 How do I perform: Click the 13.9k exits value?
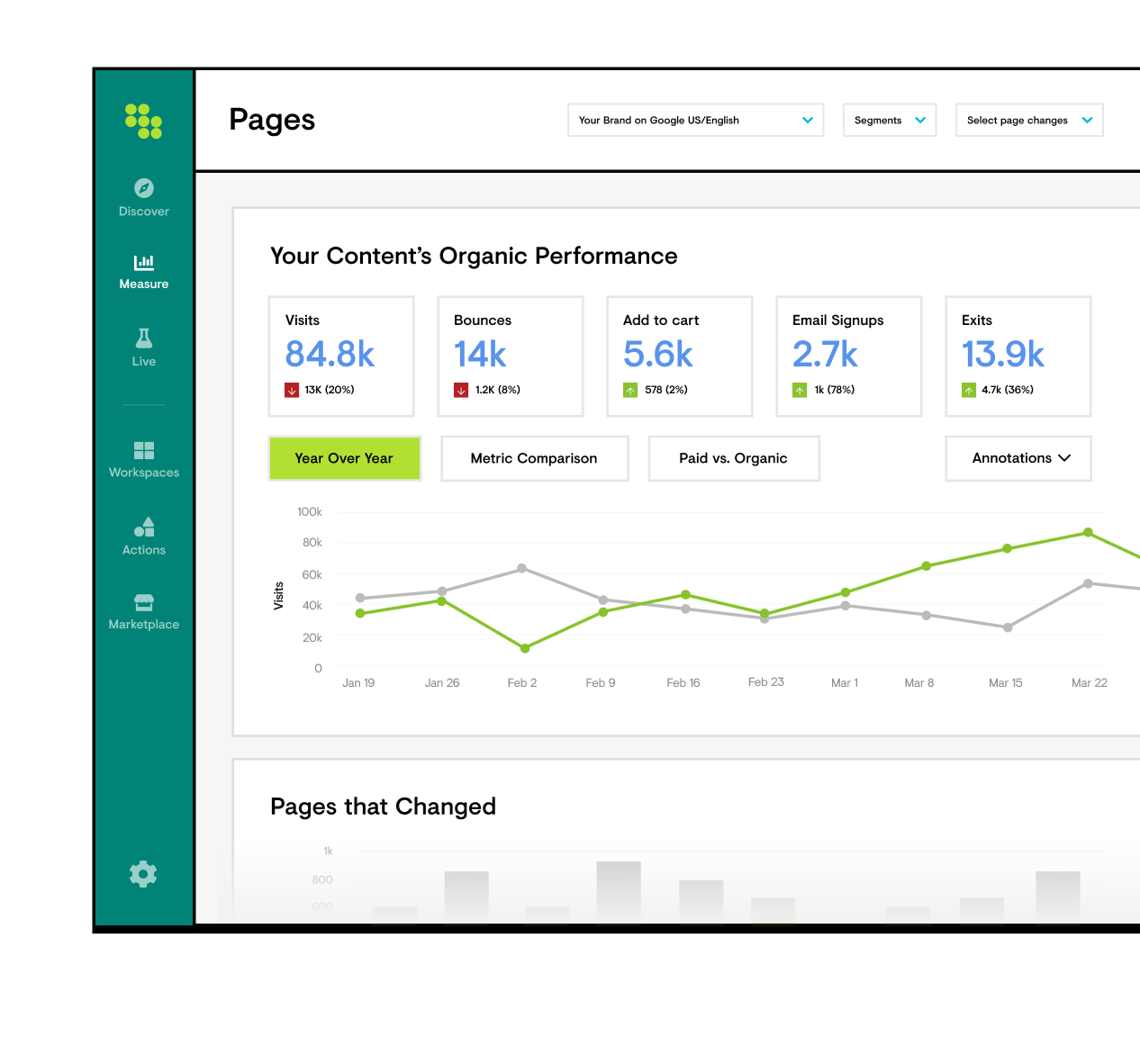coord(1003,355)
